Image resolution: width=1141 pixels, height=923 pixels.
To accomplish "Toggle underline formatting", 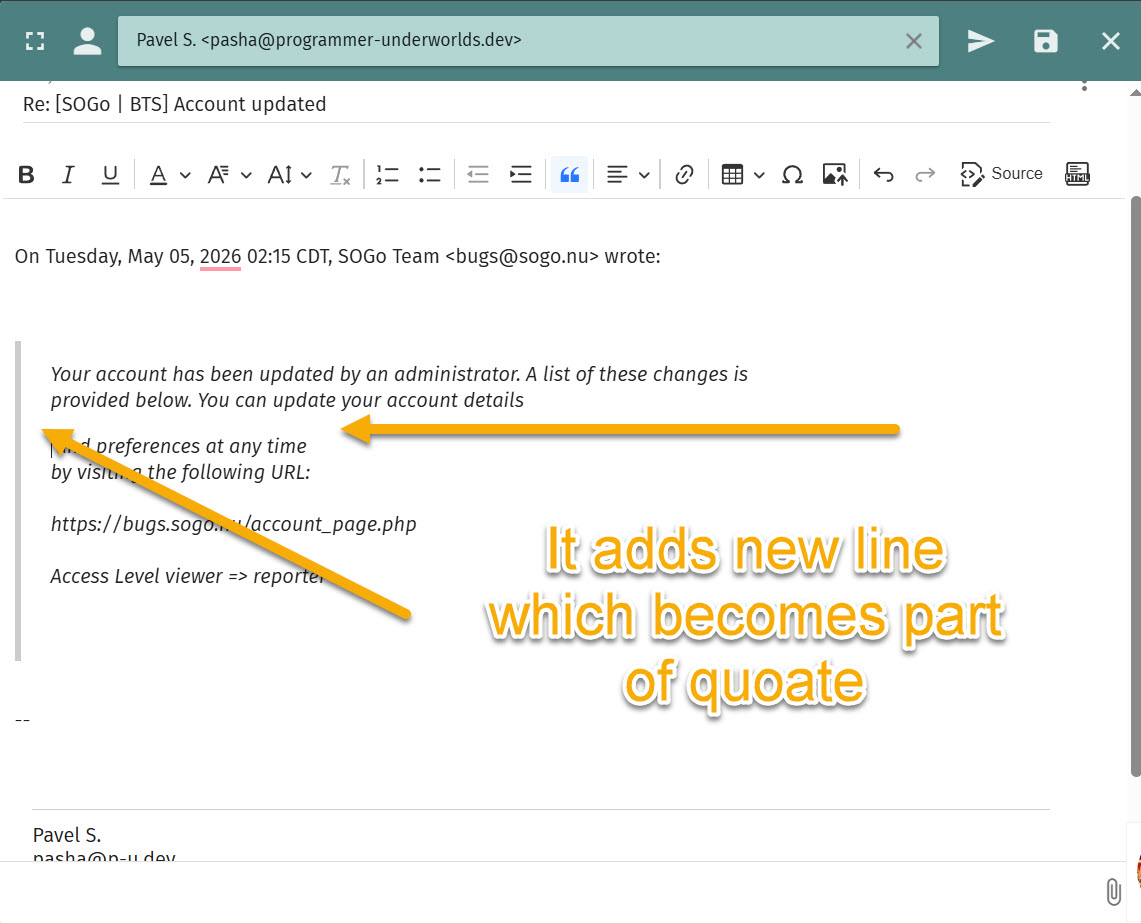I will point(110,175).
